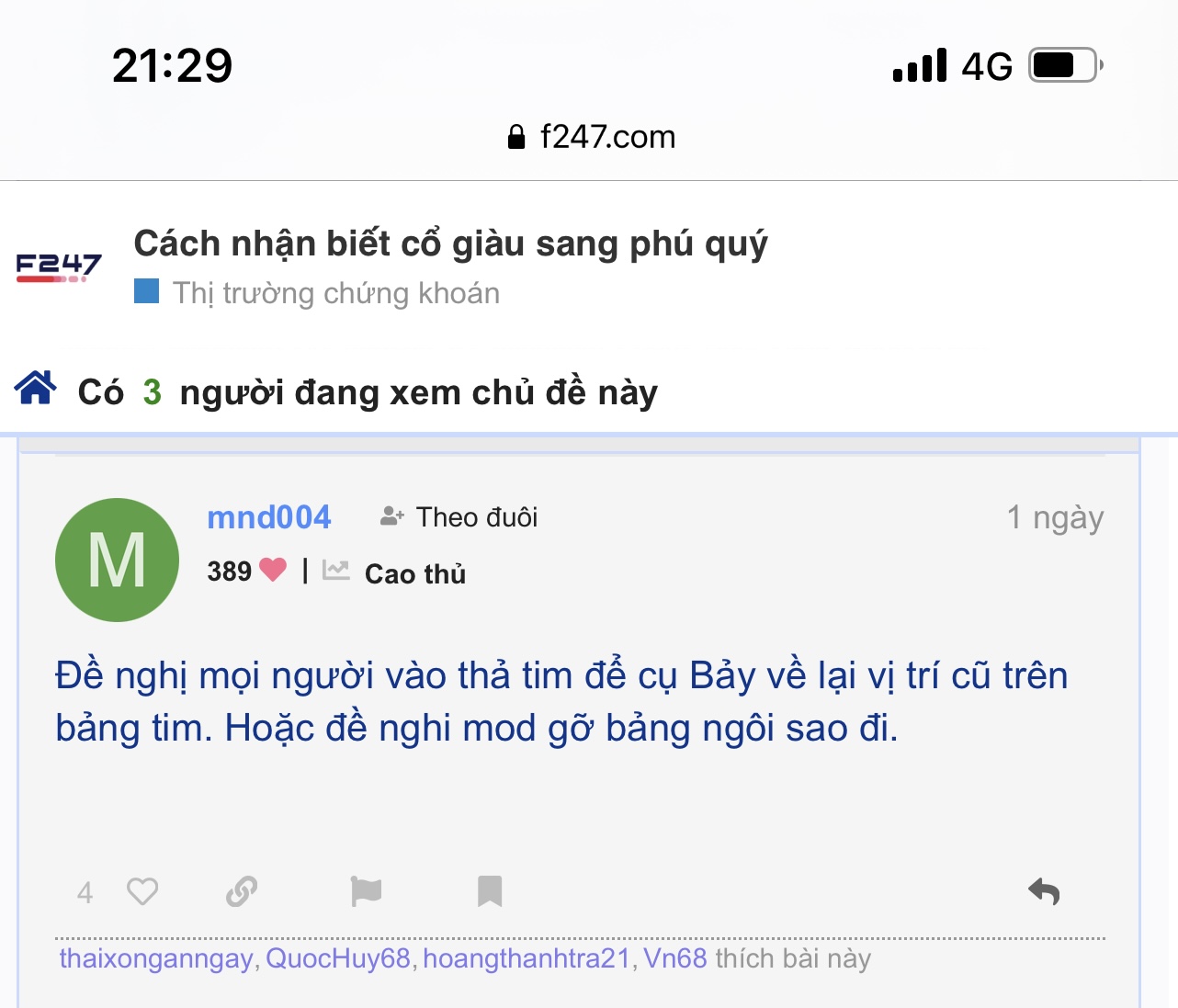Screen dimensions: 1178x1008
Task: Open mnd004 user profile link
Action: click(269, 517)
